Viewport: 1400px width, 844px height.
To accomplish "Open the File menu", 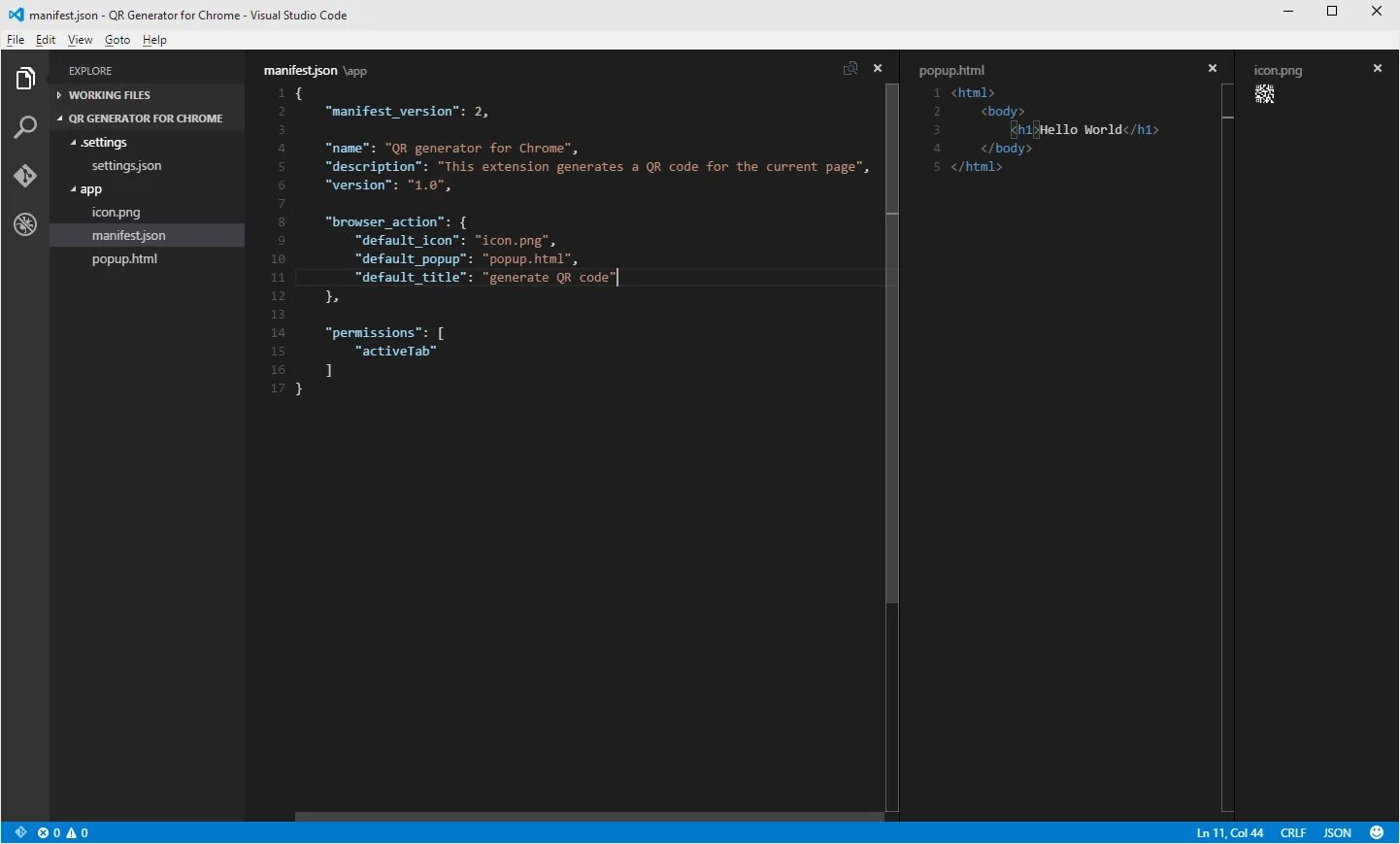I will pyautogui.click(x=16, y=40).
